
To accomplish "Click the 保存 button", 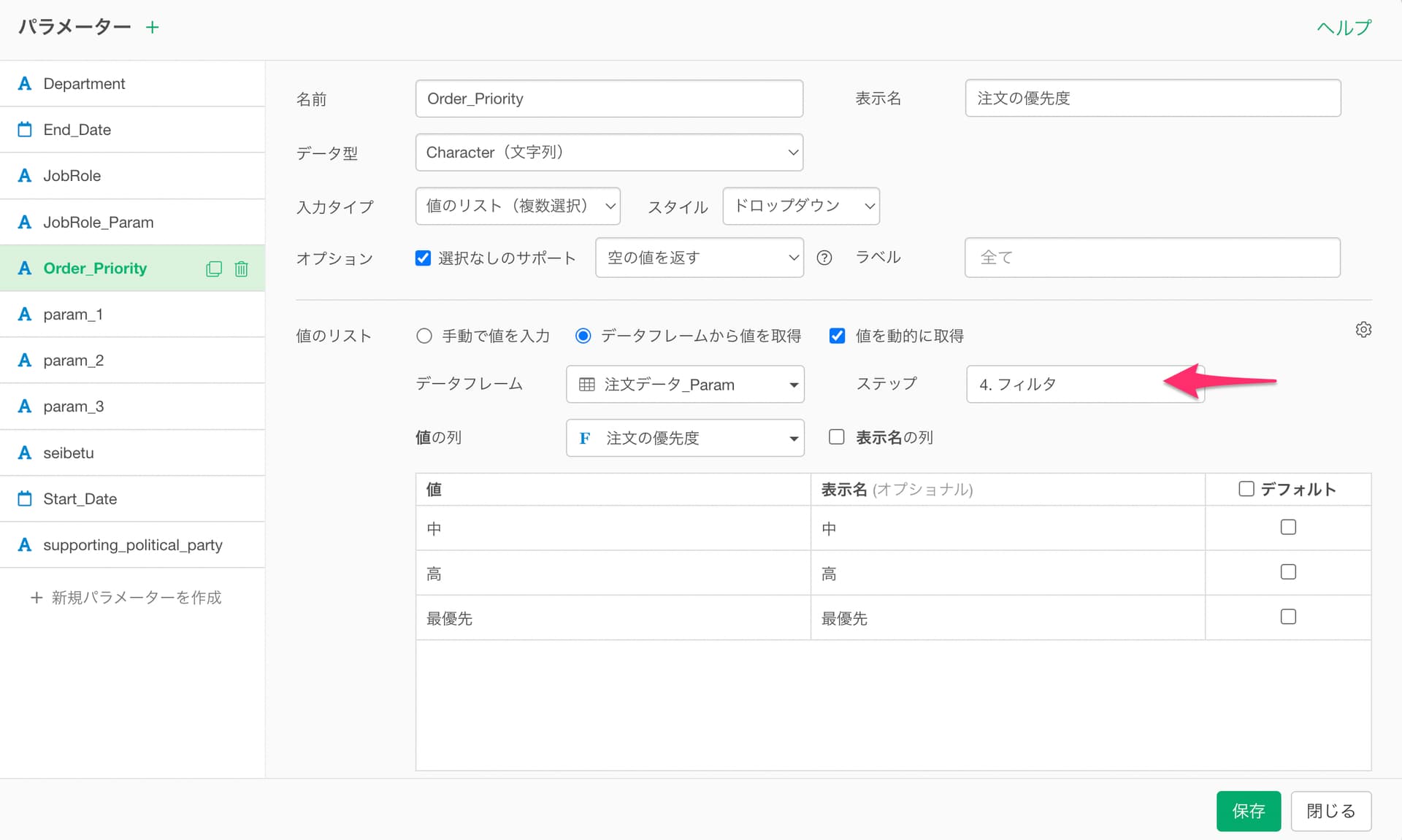I will tap(1249, 811).
